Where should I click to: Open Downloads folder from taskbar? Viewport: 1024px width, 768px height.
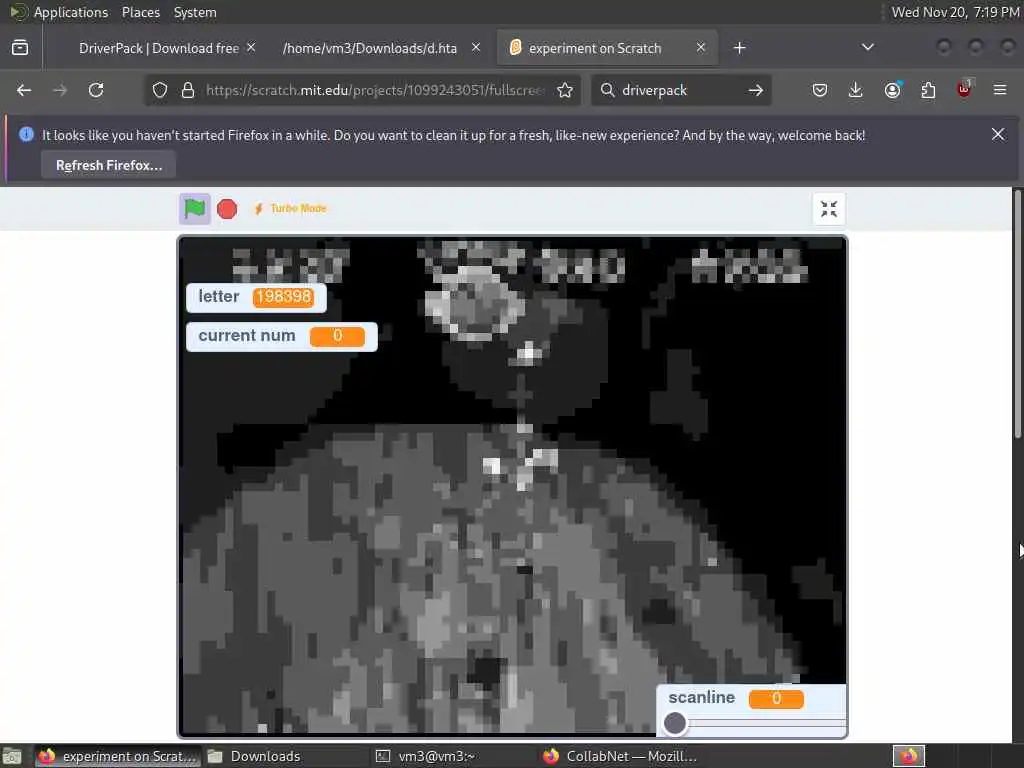coord(255,756)
